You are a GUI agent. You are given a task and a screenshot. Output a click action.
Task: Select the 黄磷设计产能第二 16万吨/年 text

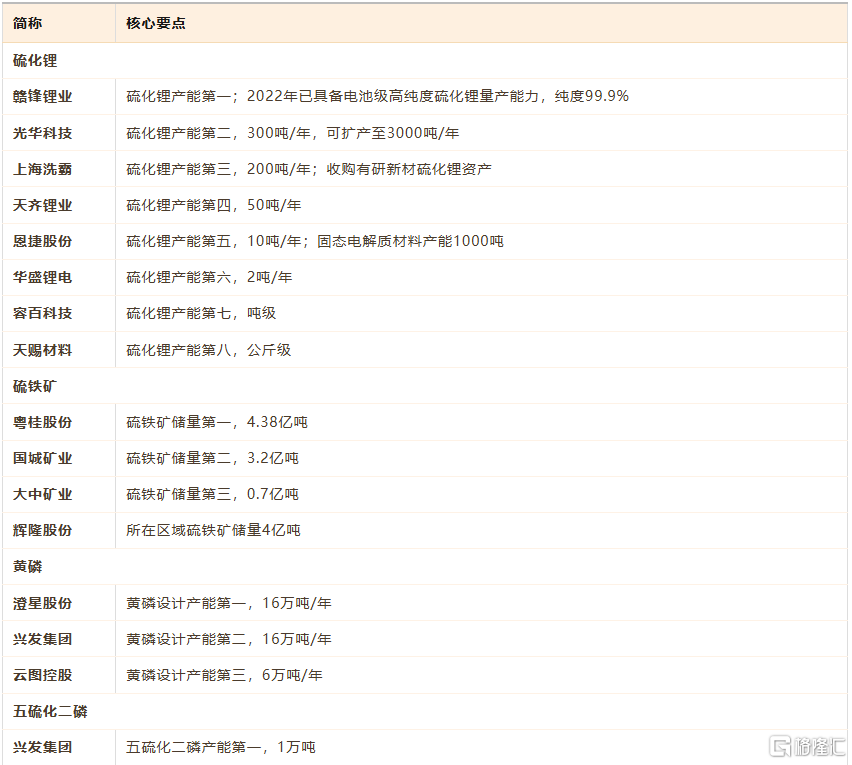pyautogui.click(x=229, y=639)
